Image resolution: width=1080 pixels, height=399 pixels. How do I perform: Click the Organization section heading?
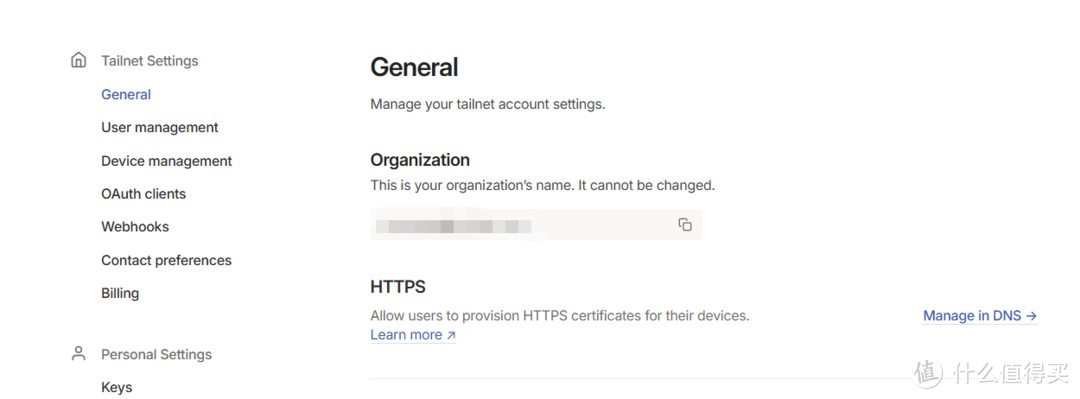click(420, 160)
